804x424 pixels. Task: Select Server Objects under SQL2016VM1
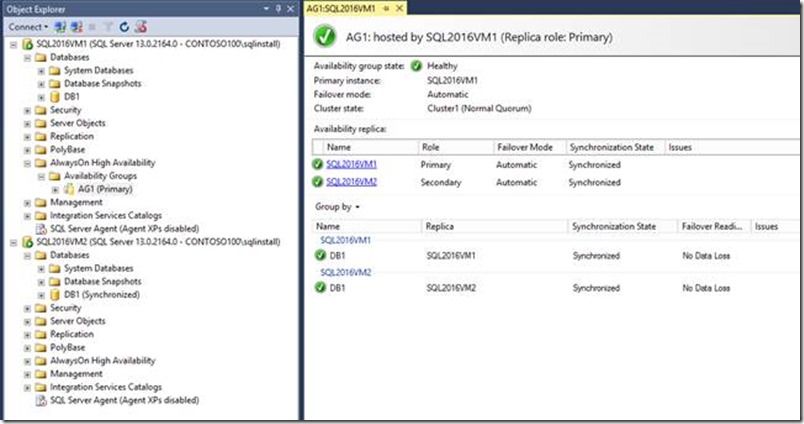tap(77, 123)
